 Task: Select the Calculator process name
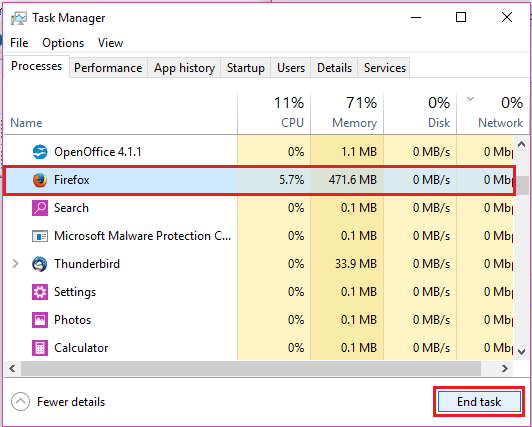tap(81, 348)
